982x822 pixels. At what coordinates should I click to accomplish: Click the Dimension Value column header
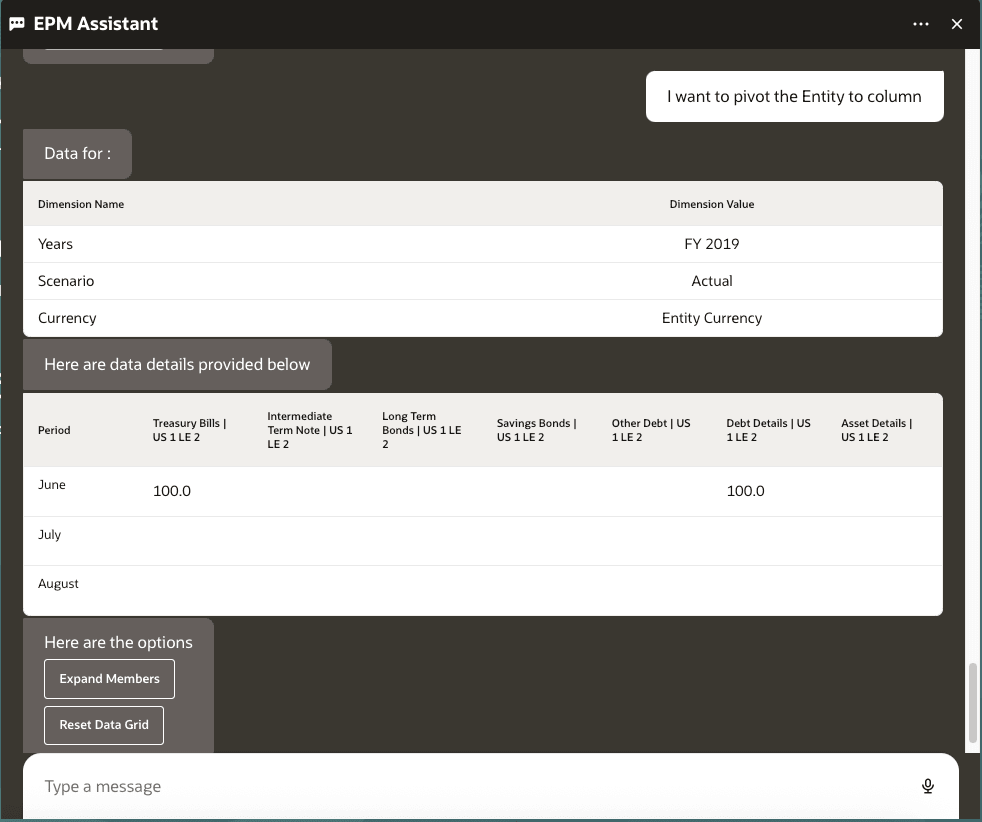coord(711,204)
